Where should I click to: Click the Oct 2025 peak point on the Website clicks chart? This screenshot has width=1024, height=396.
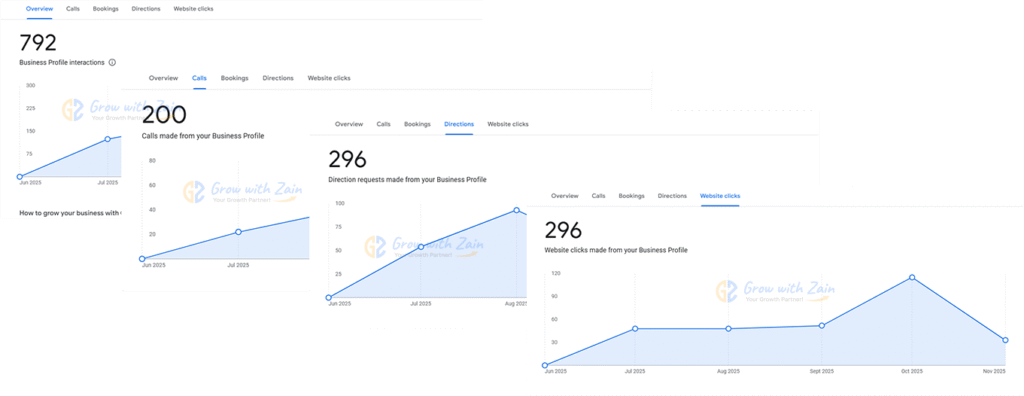coord(912,277)
